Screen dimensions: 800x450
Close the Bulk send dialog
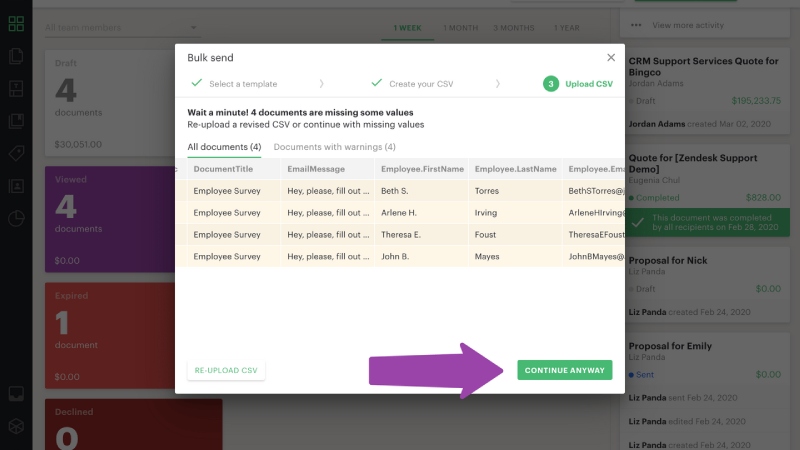tap(611, 58)
